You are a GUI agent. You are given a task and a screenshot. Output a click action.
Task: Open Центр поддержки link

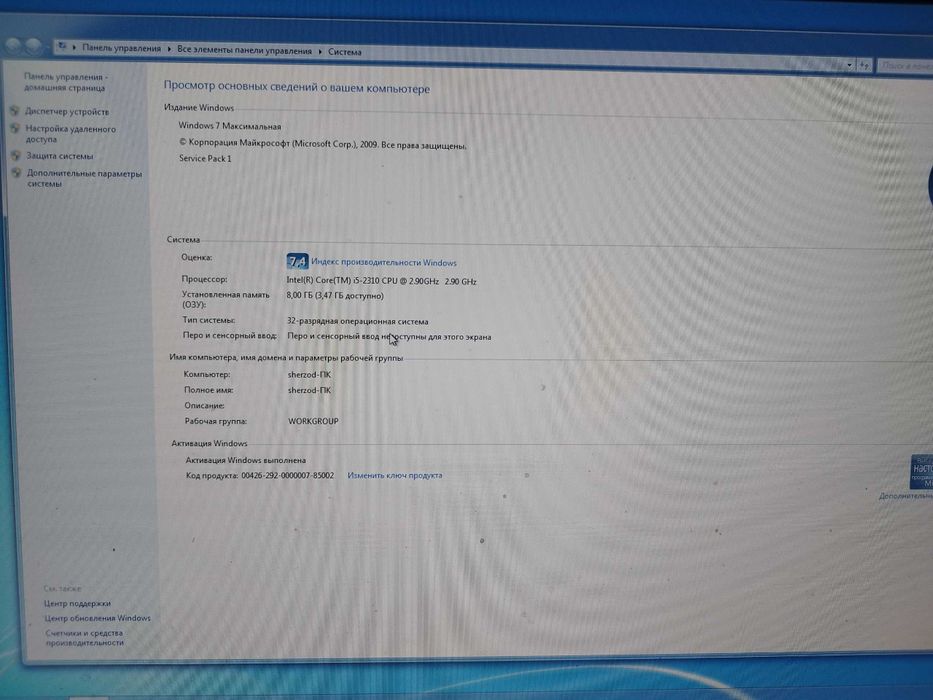pyautogui.click(x=77, y=604)
